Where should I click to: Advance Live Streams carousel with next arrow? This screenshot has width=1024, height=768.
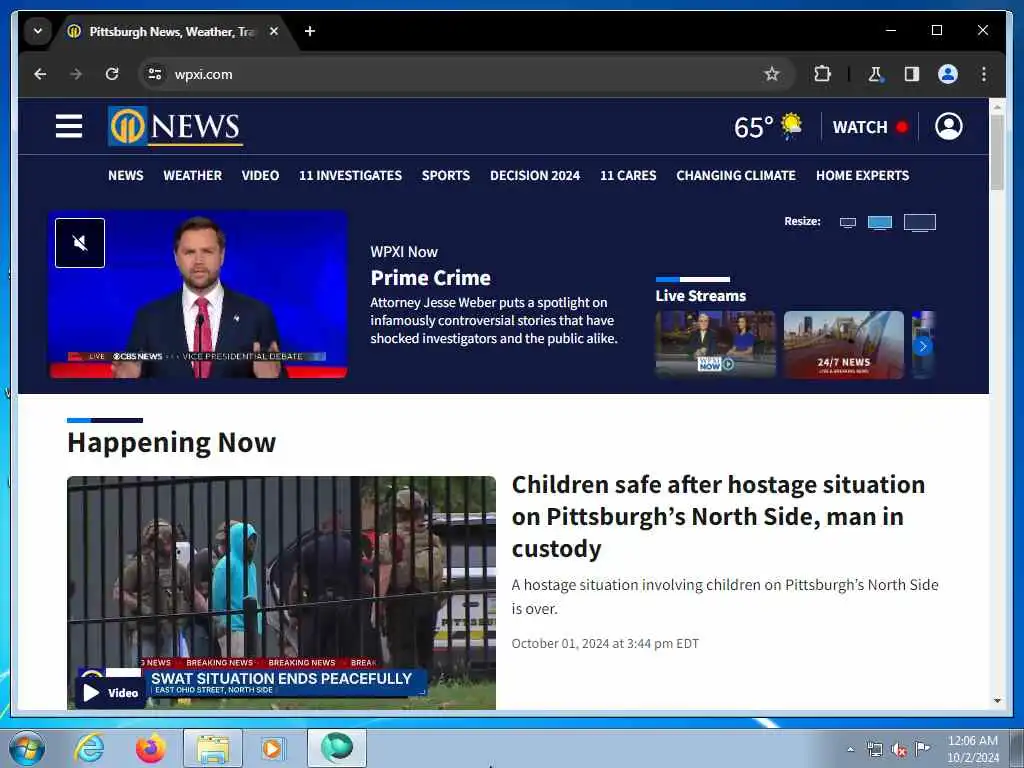[x=923, y=346]
